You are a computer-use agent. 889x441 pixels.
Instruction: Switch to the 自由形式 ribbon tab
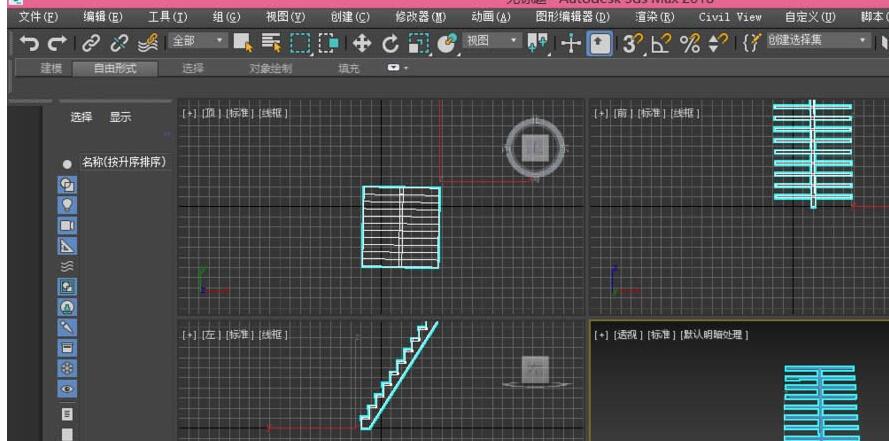[x=115, y=69]
